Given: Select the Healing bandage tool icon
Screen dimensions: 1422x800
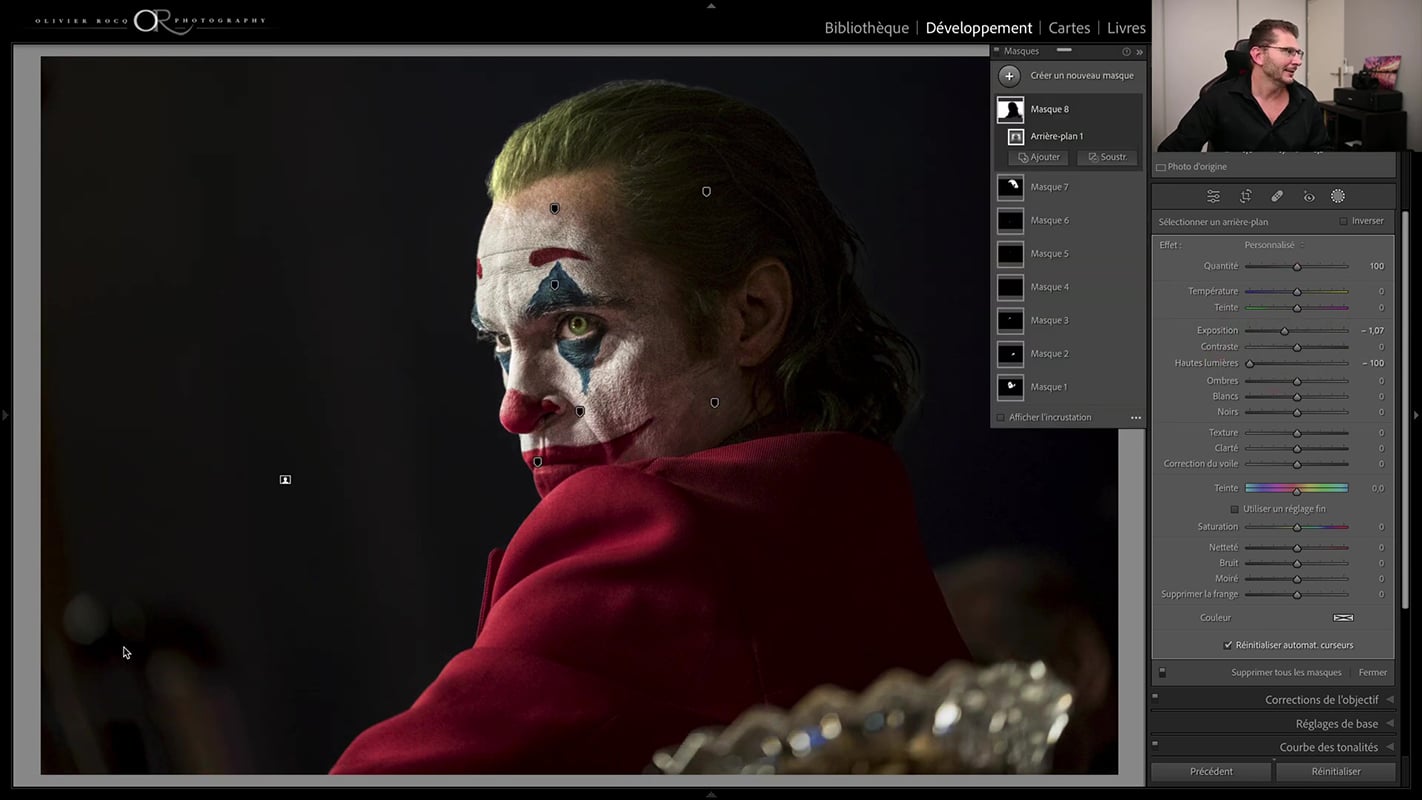Looking at the screenshot, I should click(x=1277, y=197).
